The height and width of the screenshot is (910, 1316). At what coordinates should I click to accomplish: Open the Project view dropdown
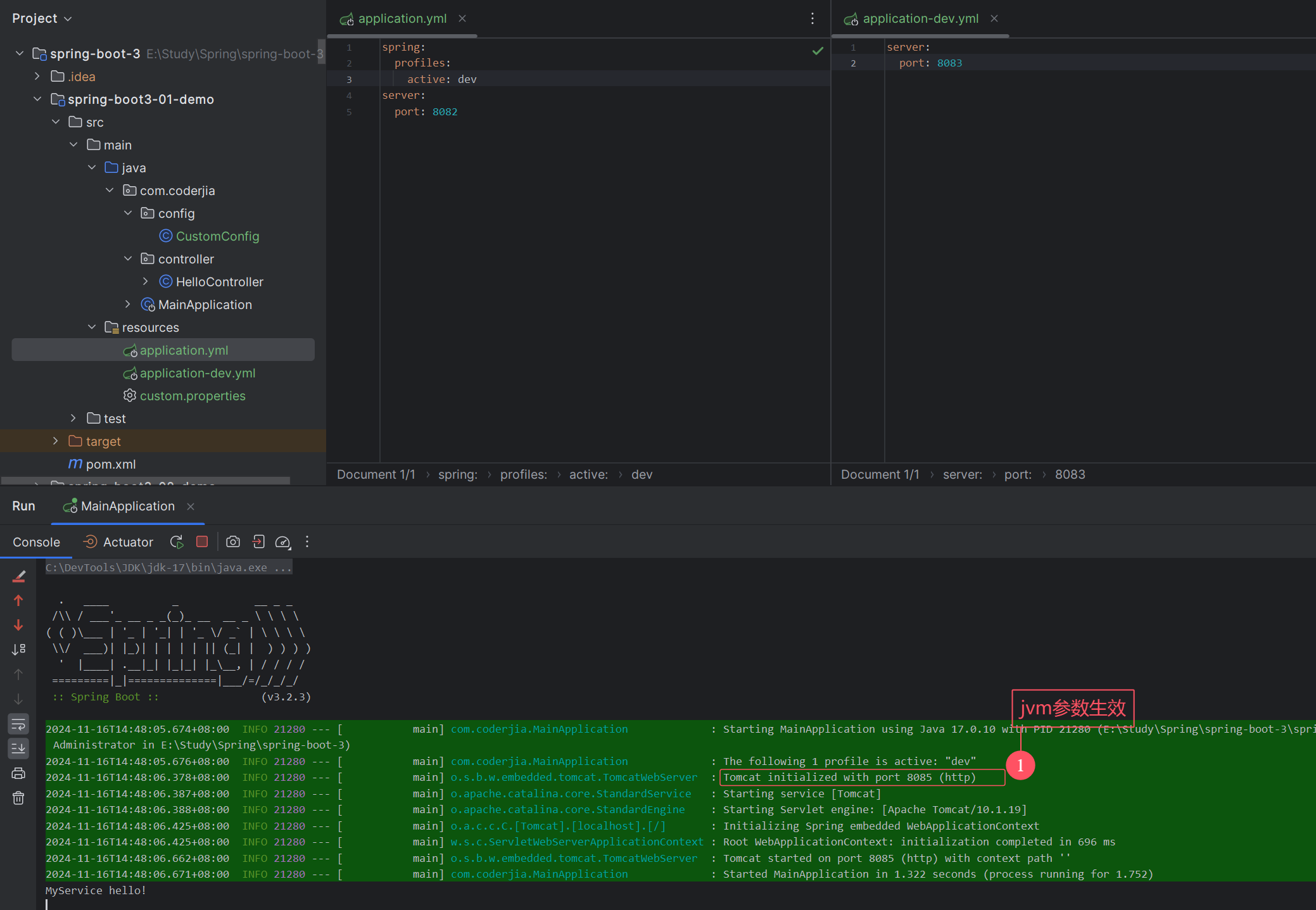(42, 19)
